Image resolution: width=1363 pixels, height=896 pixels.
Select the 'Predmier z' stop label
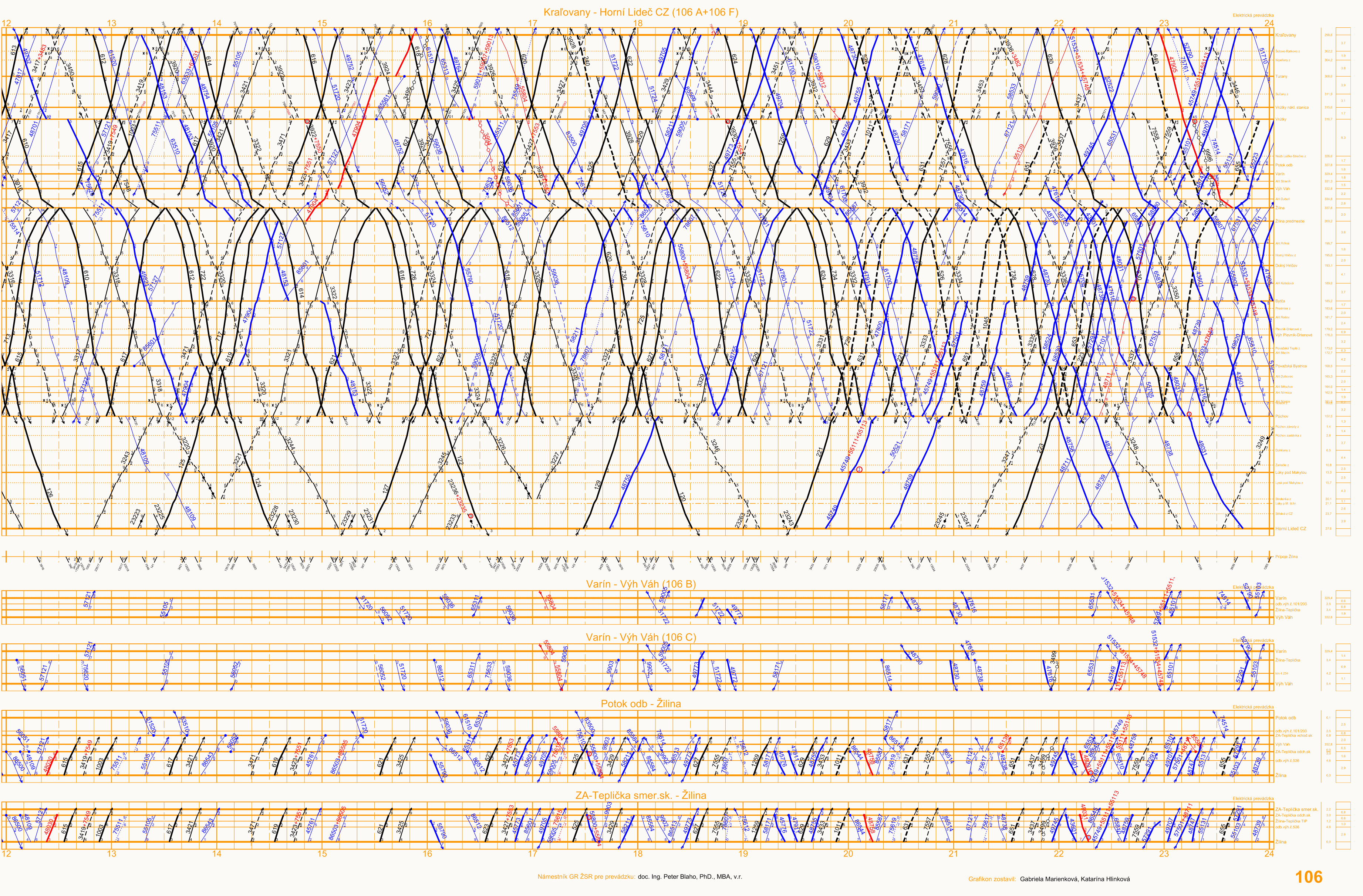(x=1283, y=309)
